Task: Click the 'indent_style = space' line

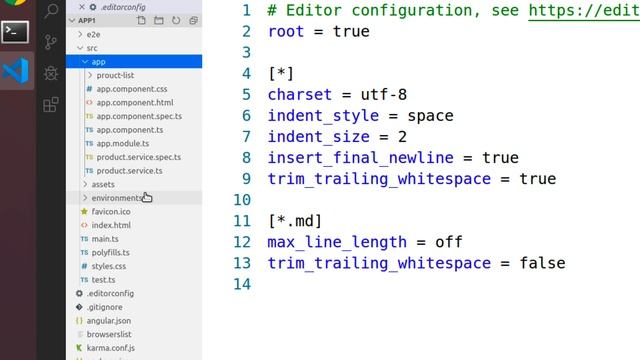Action: tap(360, 116)
